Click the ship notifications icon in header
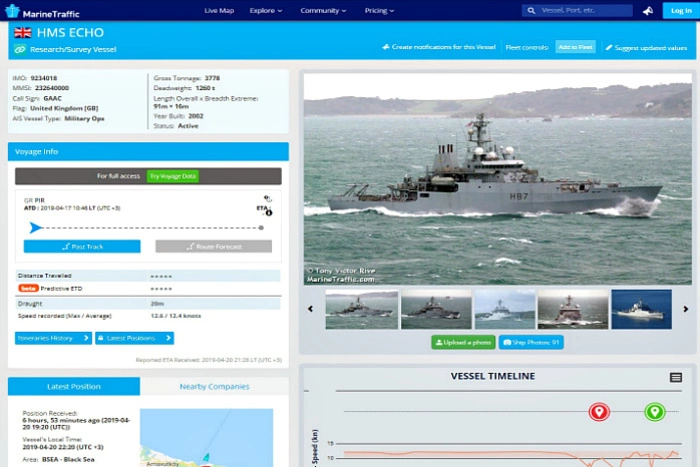The image size is (700, 467). click(648, 11)
